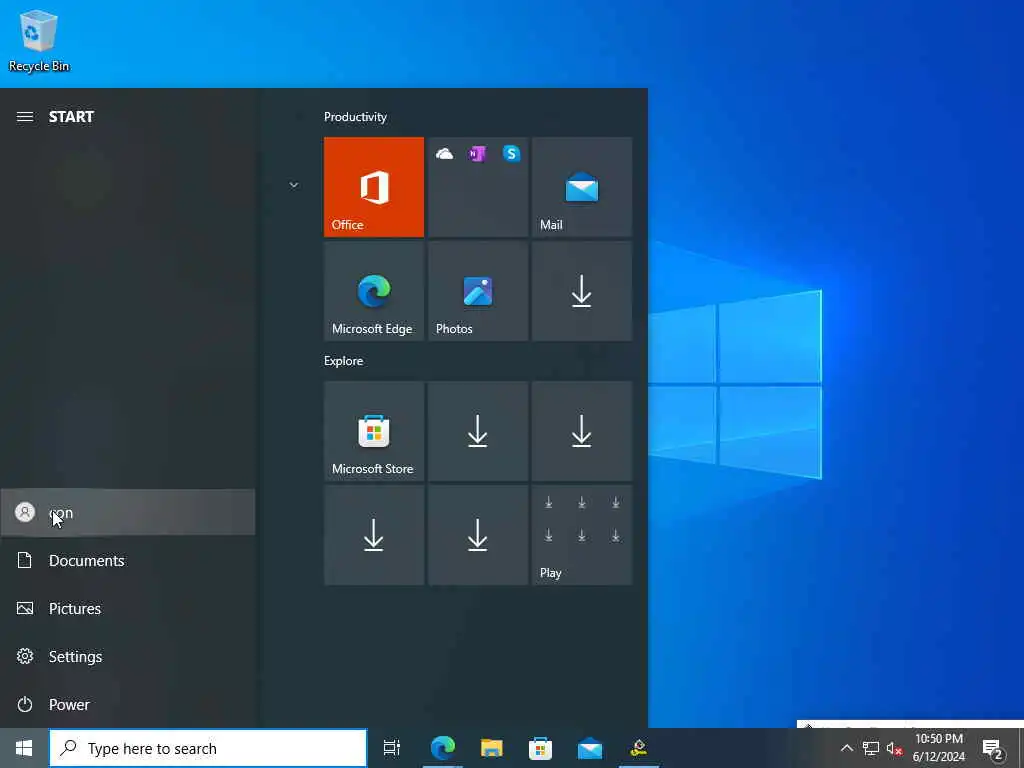Open Microsoft Store from the taskbar

point(541,748)
